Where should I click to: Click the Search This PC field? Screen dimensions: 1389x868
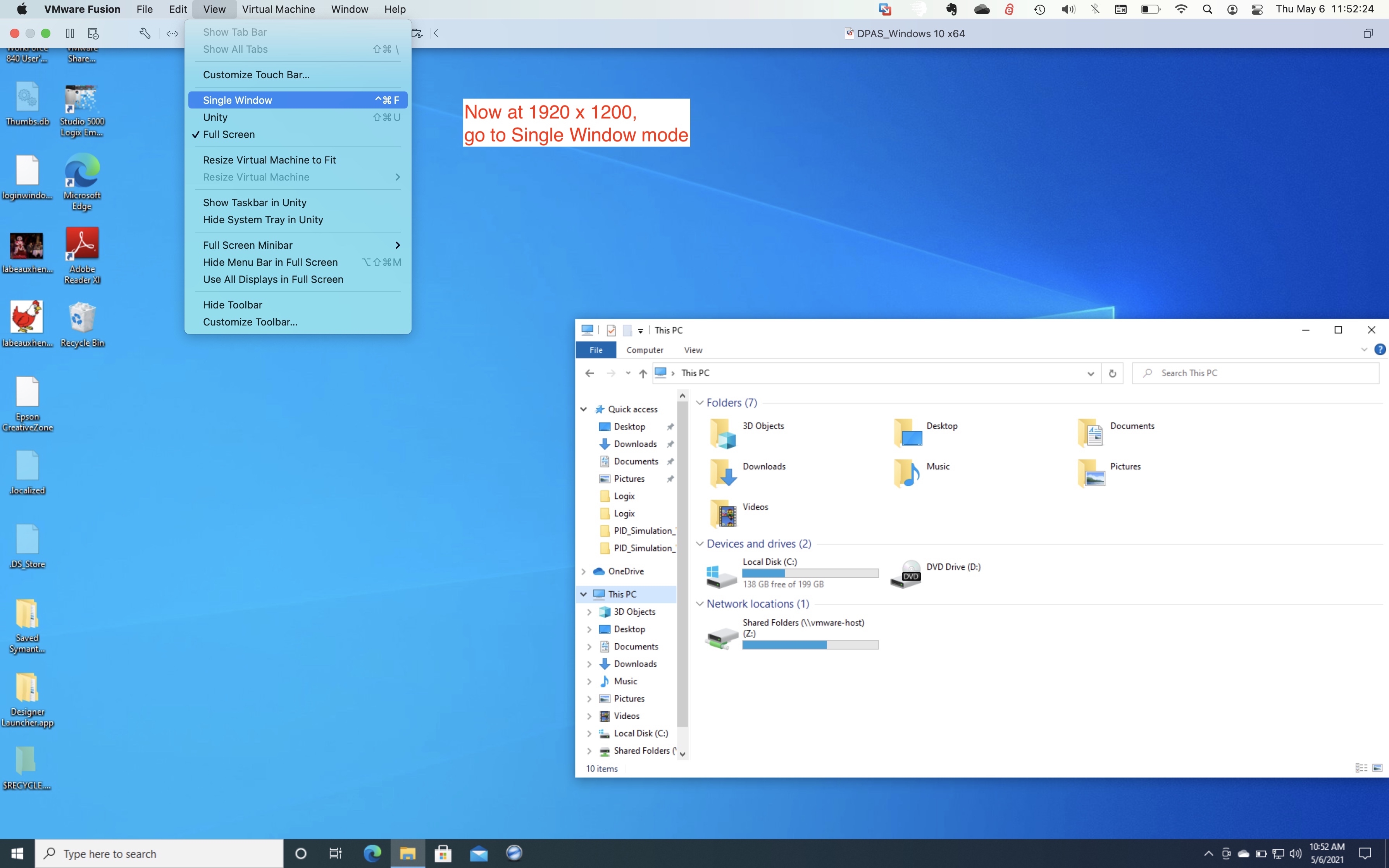point(1257,373)
